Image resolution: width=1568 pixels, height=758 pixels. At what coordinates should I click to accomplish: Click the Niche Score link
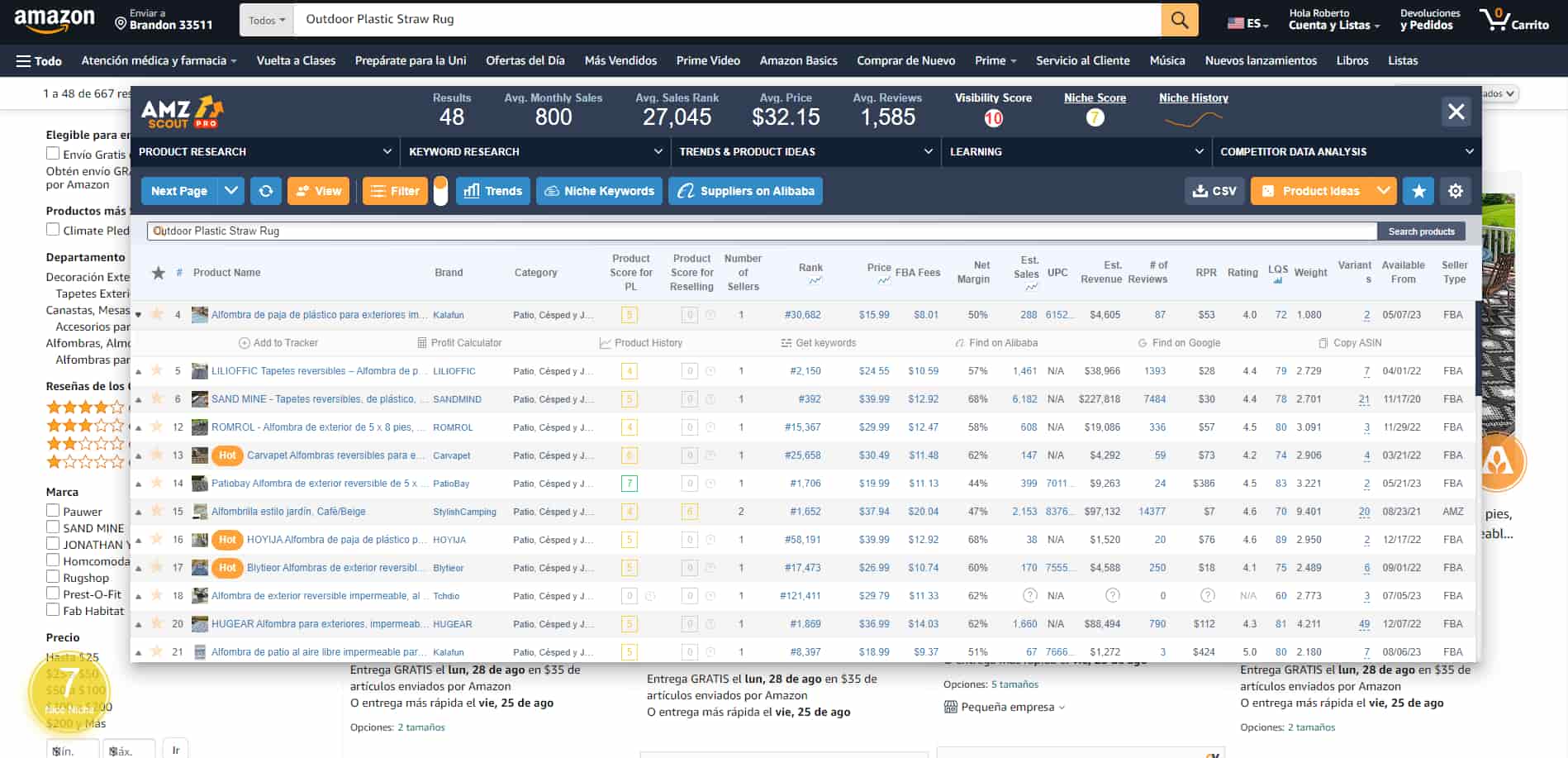coord(1095,98)
